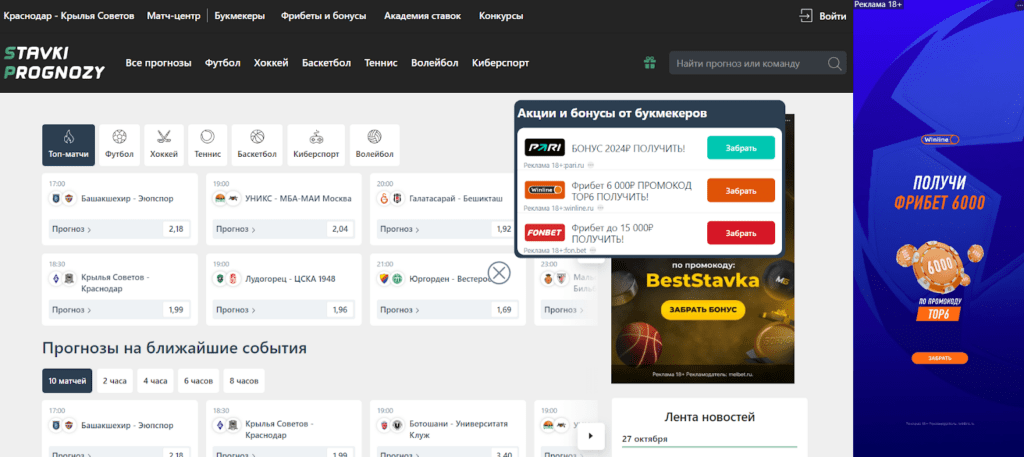Claim the PARI bonus with Забрать
The image size is (1024, 457).
coord(741,148)
